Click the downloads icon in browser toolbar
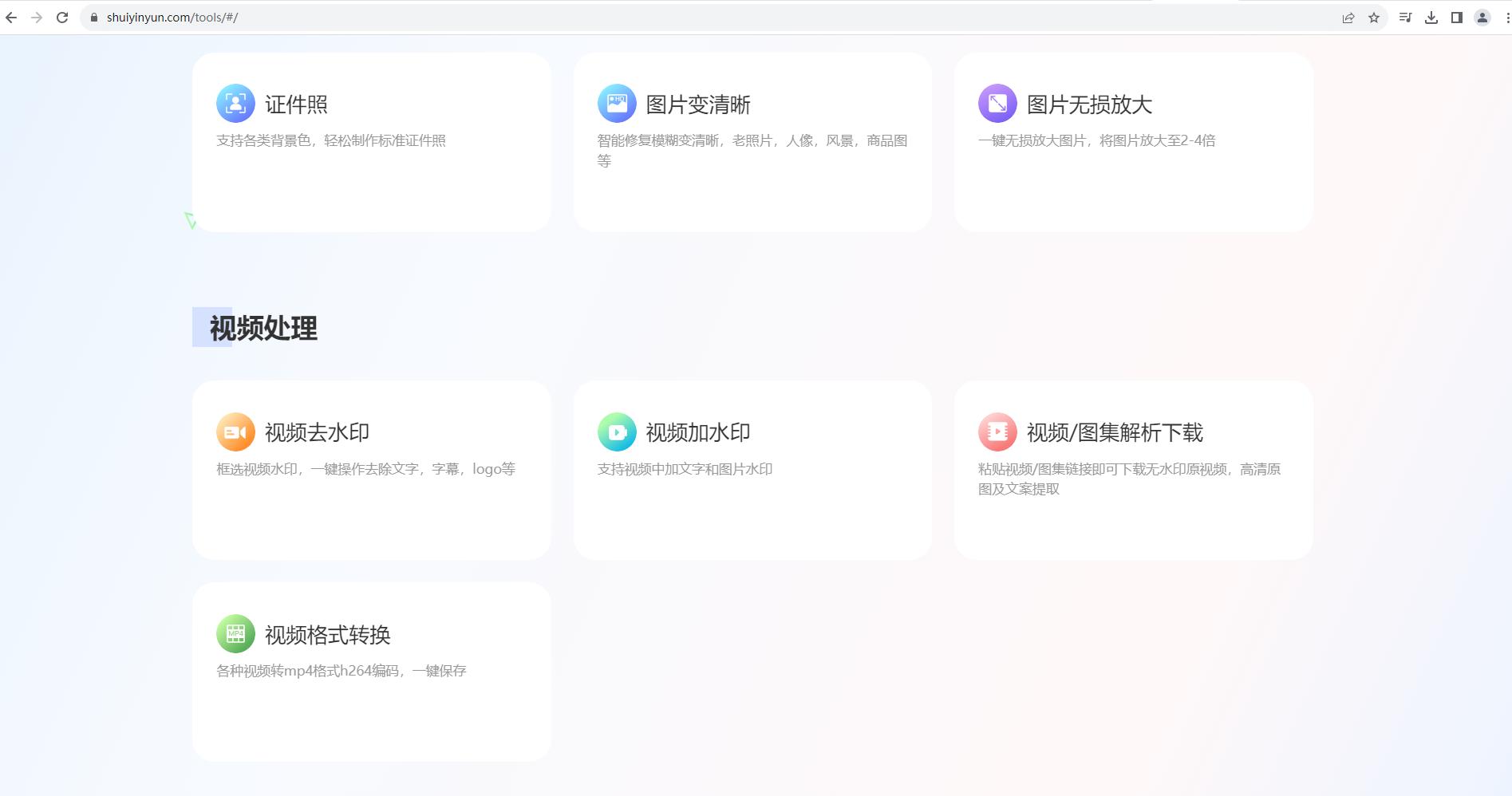The image size is (1512, 796). click(1430, 17)
